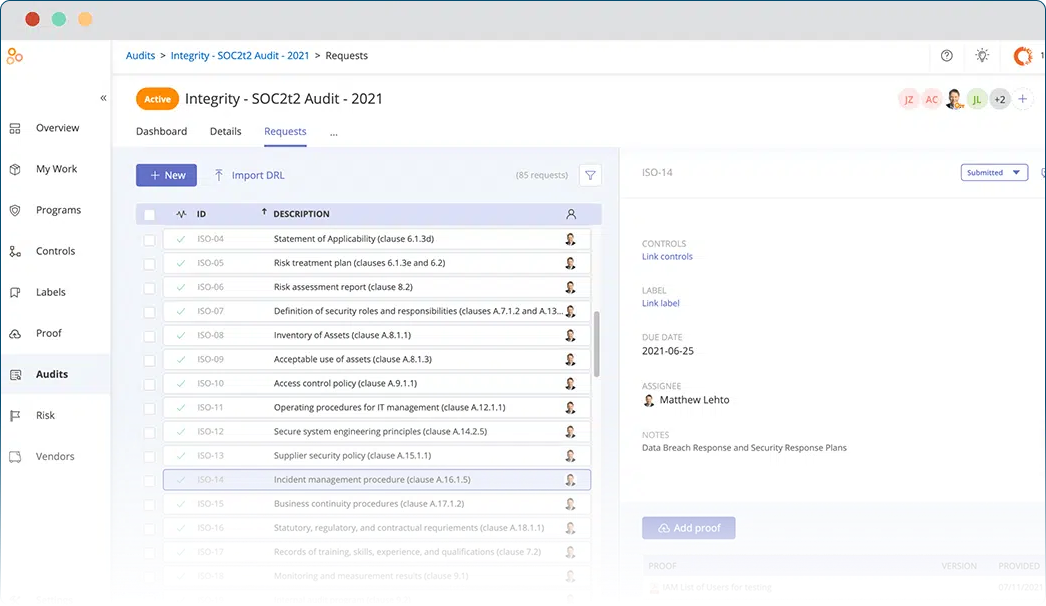Click the Link controls link

click(667, 257)
